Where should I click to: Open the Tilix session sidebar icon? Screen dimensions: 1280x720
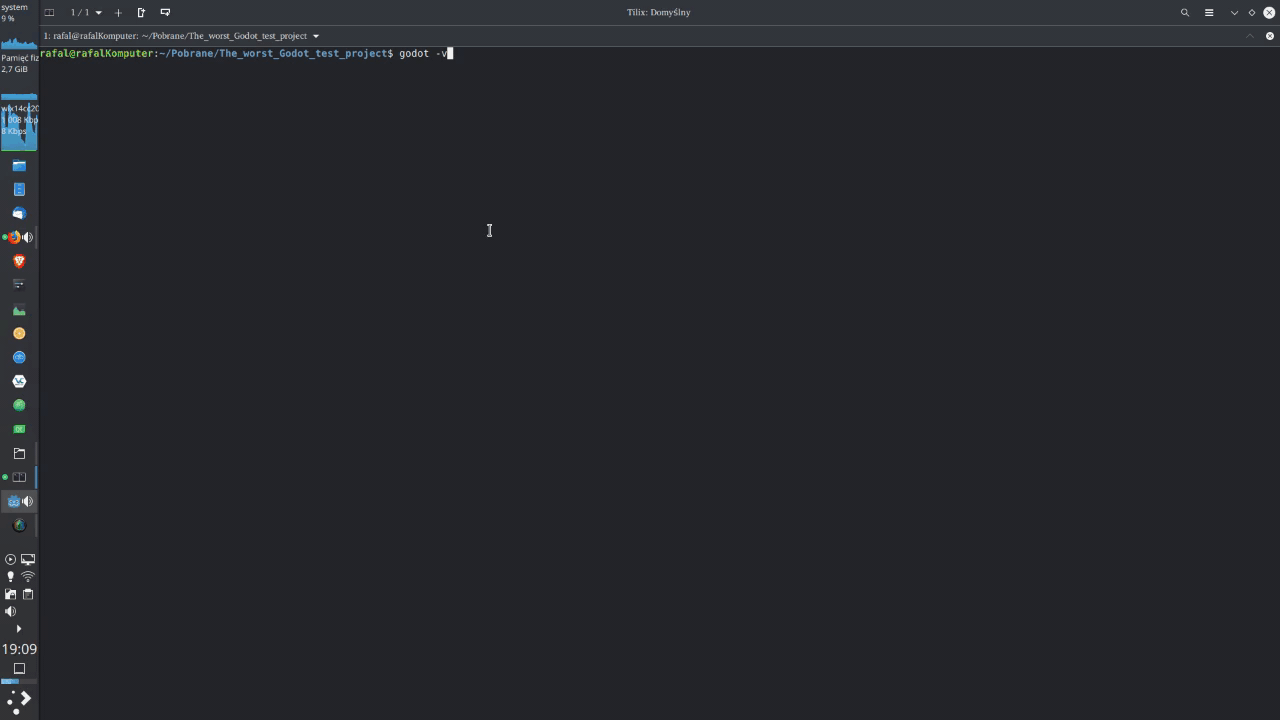pyautogui.click(x=49, y=12)
